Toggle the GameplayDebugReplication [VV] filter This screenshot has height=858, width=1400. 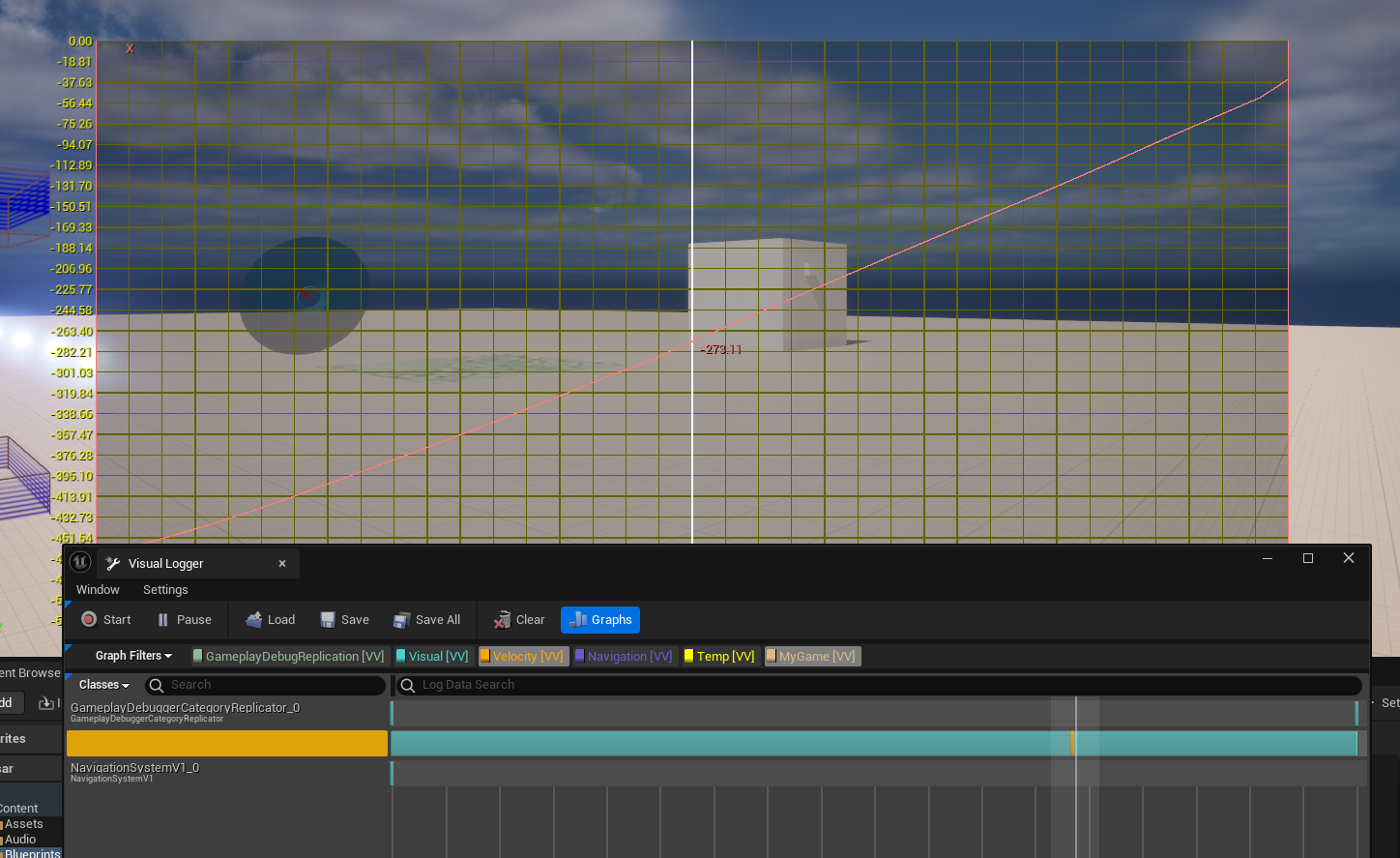coord(290,656)
